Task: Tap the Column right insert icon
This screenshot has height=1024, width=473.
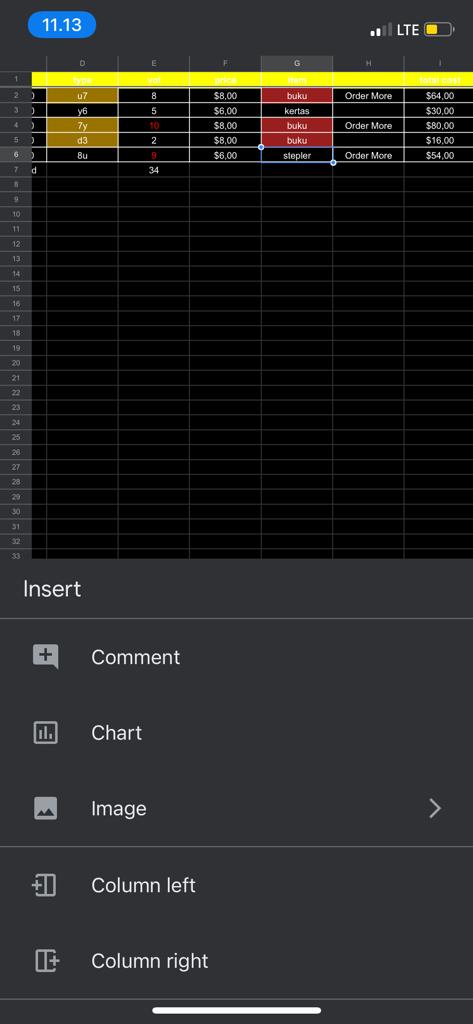Action: pyautogui.click(x=46, y=961)
